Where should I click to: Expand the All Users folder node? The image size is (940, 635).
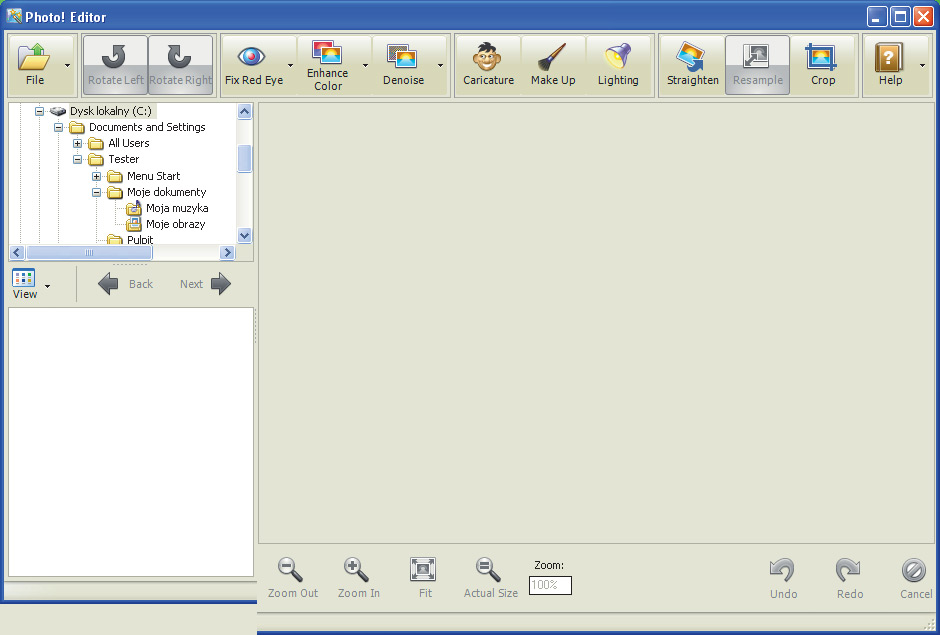tap(78, 144)
